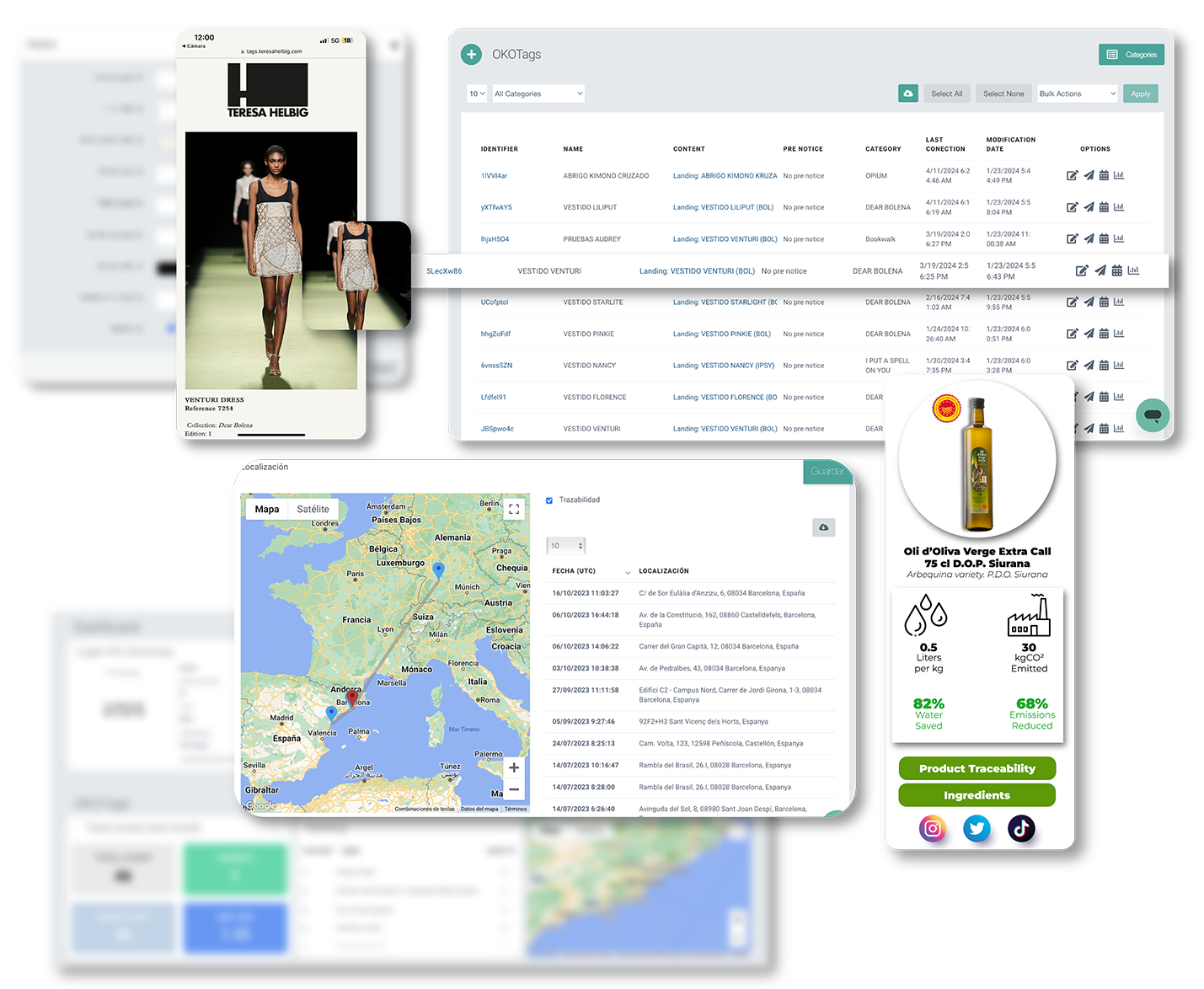Click send icon in highlighted VESTIDO VENTURI row
1204x989 pixels.
(x=1100, y=270)
